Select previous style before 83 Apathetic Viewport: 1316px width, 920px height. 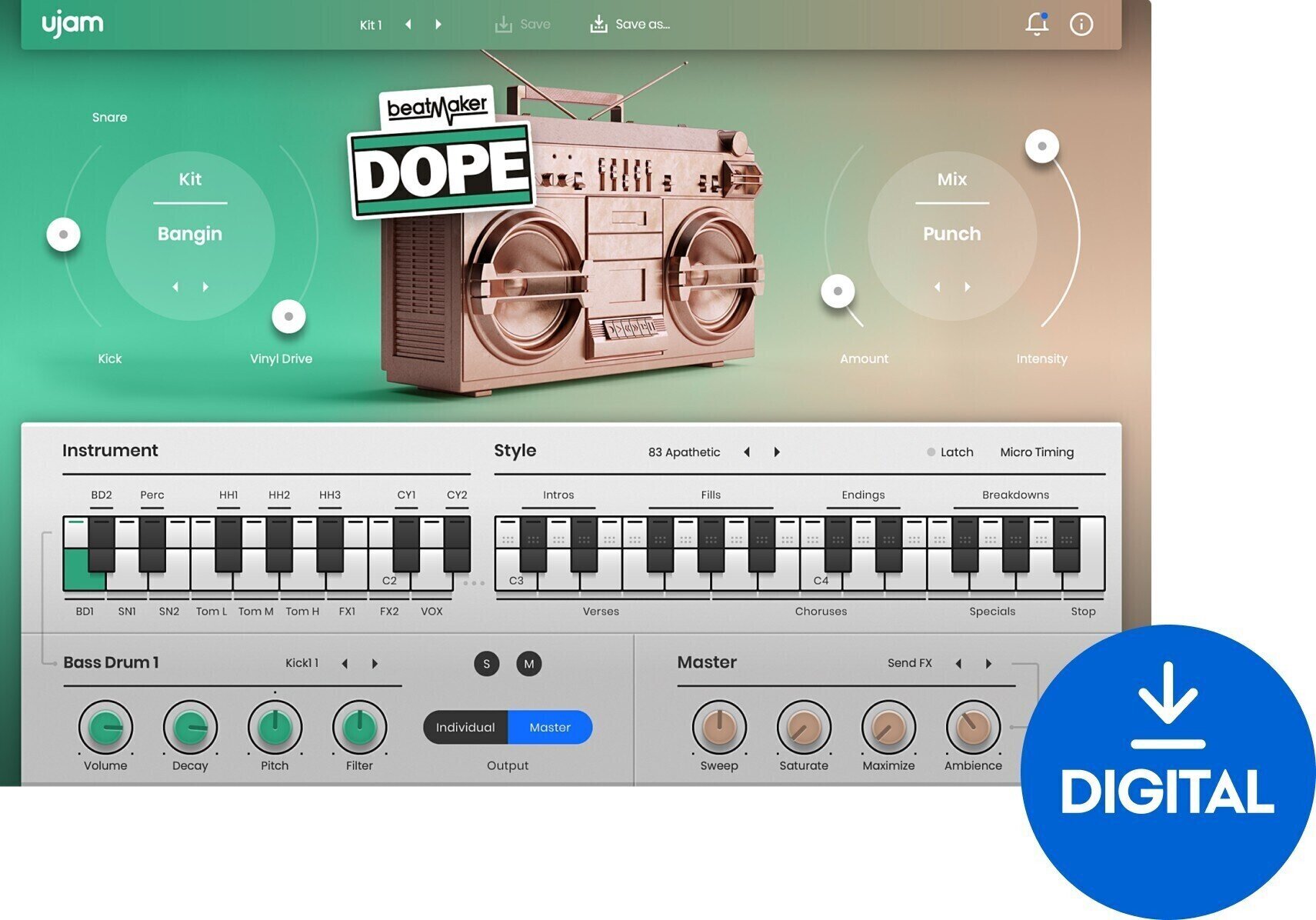tap(747, 452)
